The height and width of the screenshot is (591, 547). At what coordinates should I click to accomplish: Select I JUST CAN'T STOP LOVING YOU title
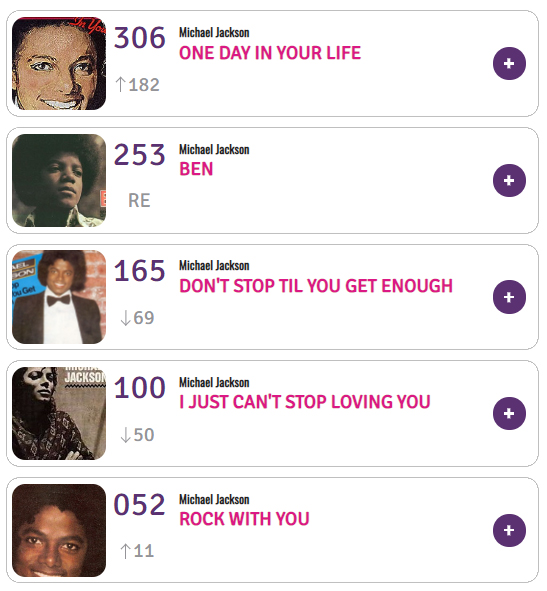305,402
